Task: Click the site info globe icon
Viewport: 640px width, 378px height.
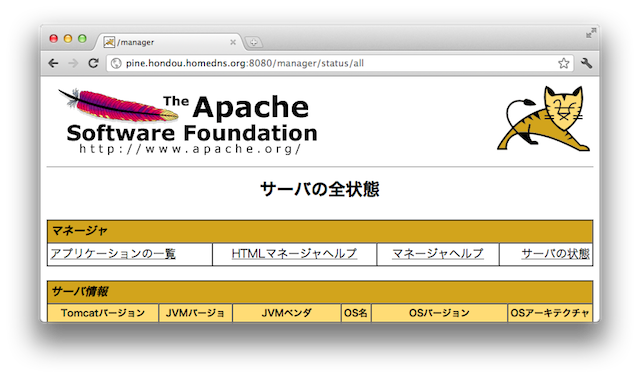Action: click(x=116, y=63)
